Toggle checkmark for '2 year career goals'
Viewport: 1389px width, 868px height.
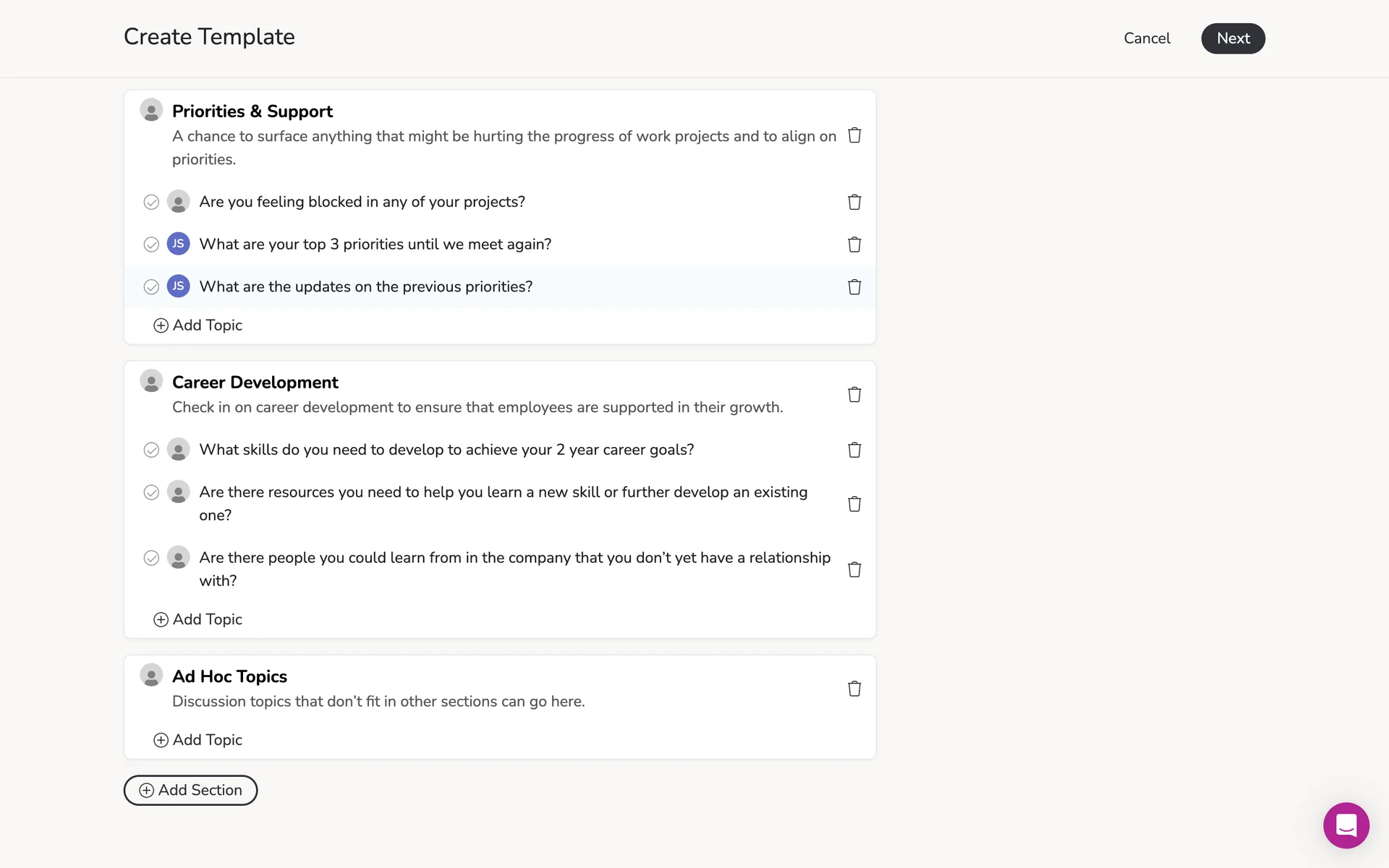point(151,450)
